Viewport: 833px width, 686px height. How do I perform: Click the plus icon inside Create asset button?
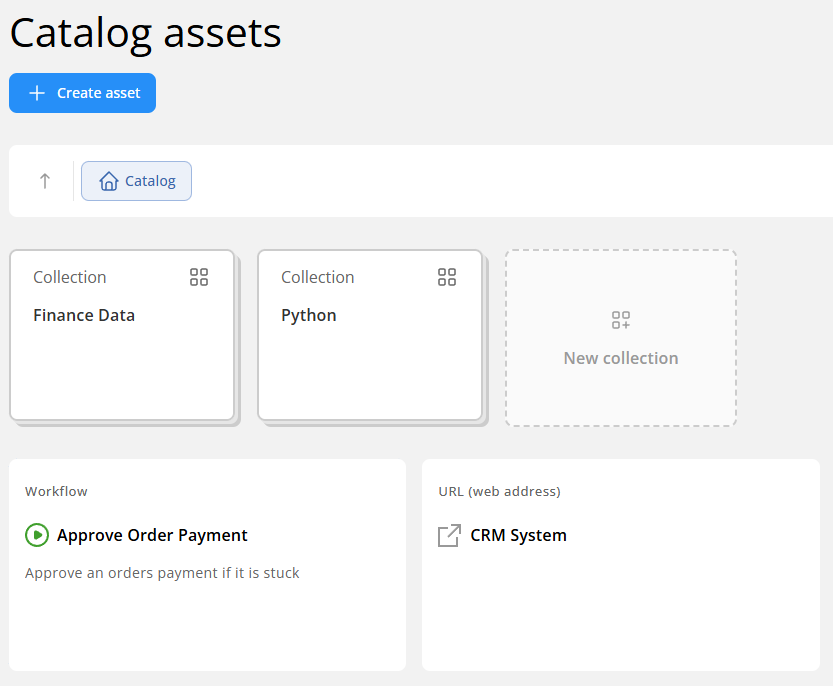point(37,93)
